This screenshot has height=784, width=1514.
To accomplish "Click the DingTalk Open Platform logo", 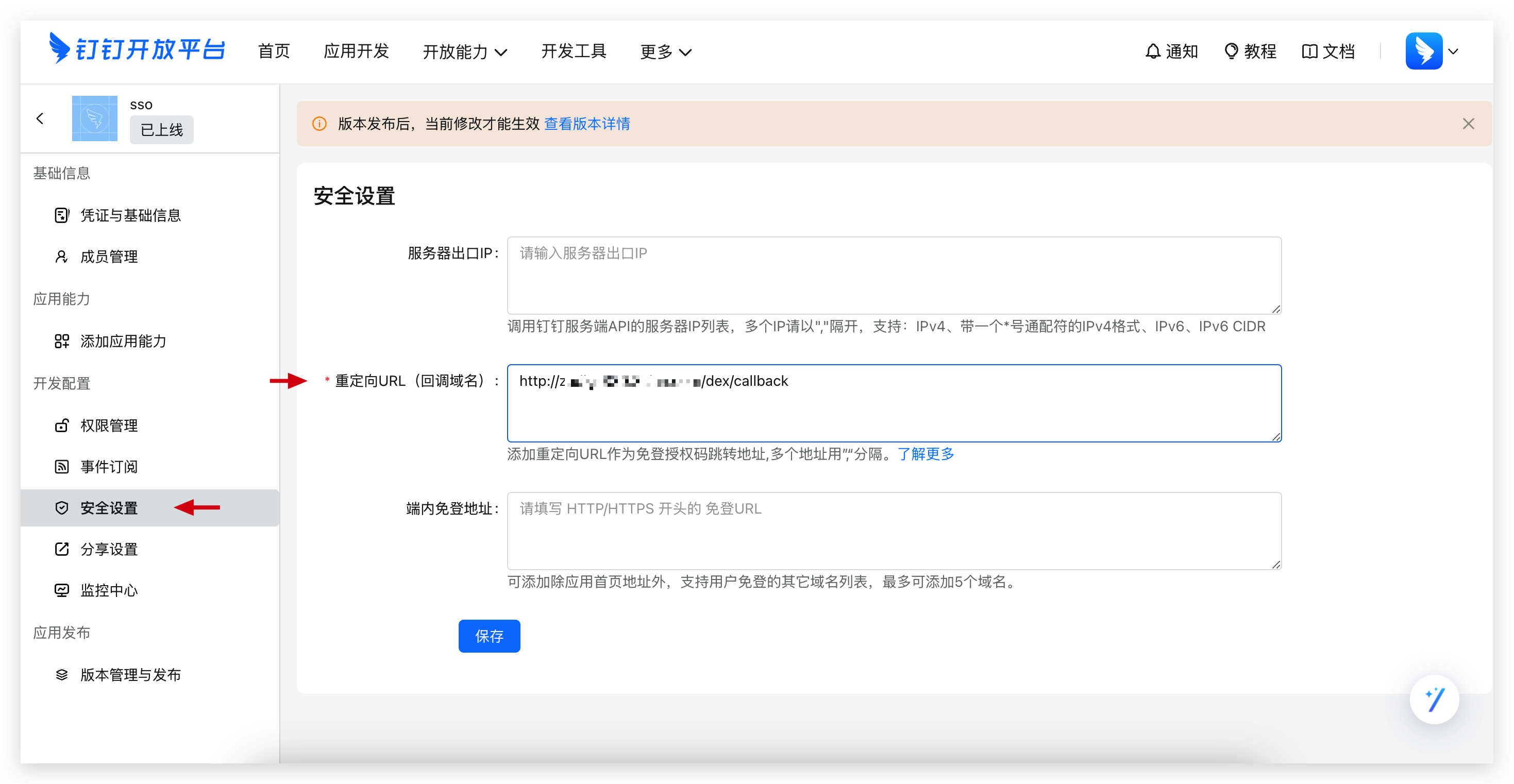I will point(137,49).
